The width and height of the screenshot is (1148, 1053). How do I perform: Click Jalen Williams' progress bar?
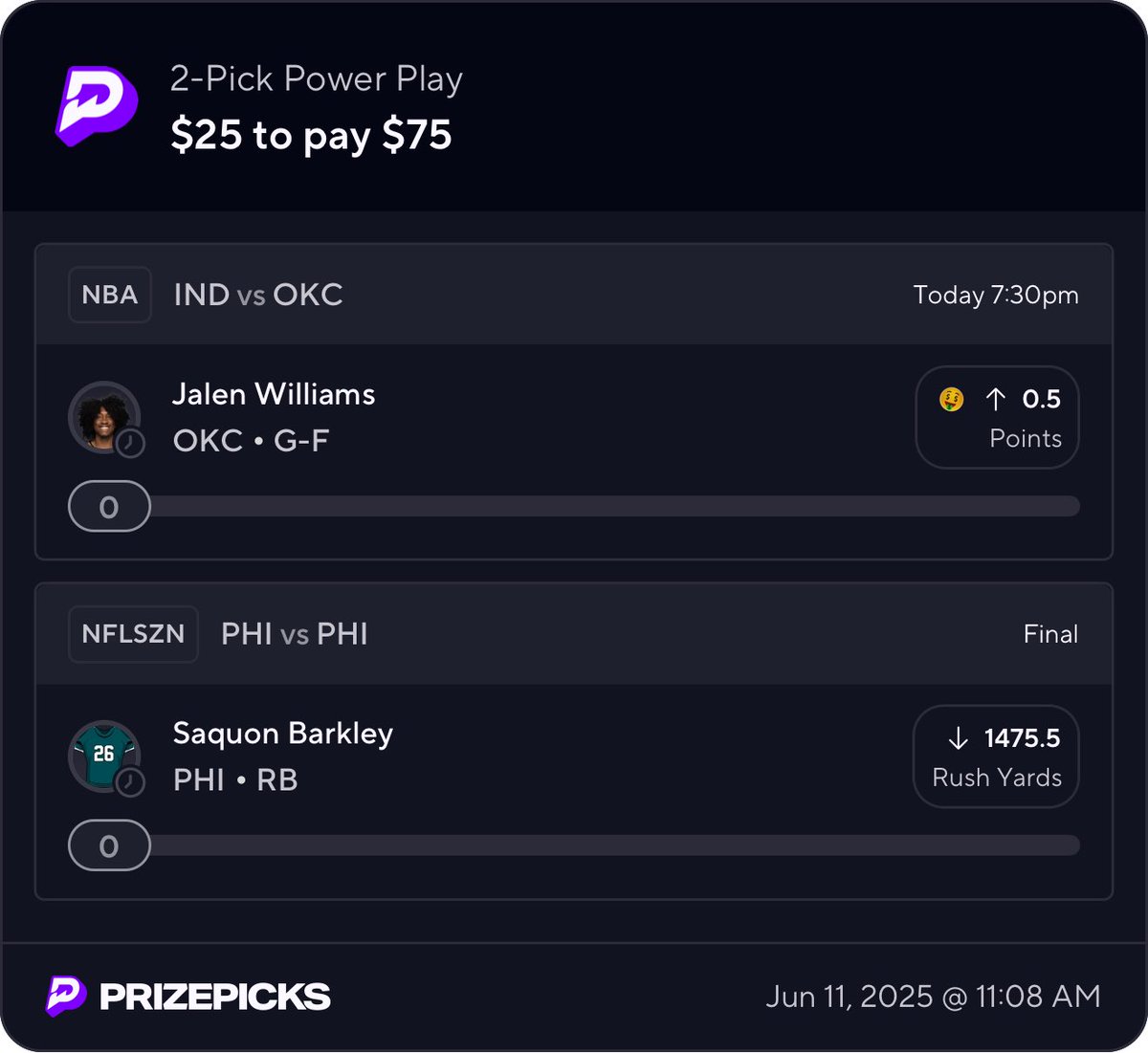click(612, 506)
